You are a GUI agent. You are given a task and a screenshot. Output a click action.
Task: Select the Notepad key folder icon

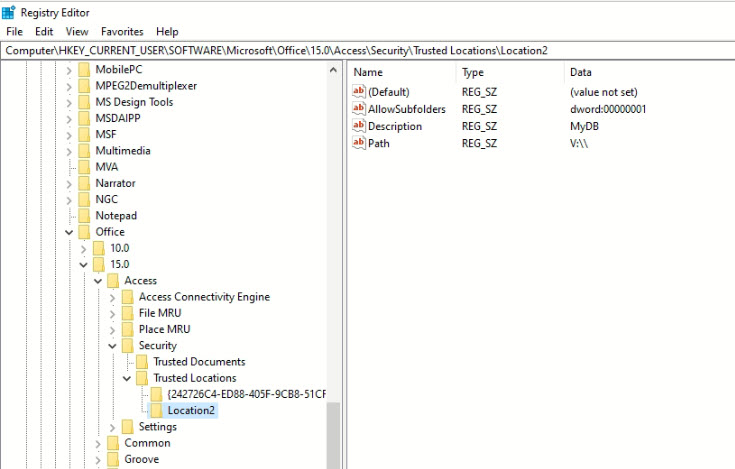[x=84, y=216]
